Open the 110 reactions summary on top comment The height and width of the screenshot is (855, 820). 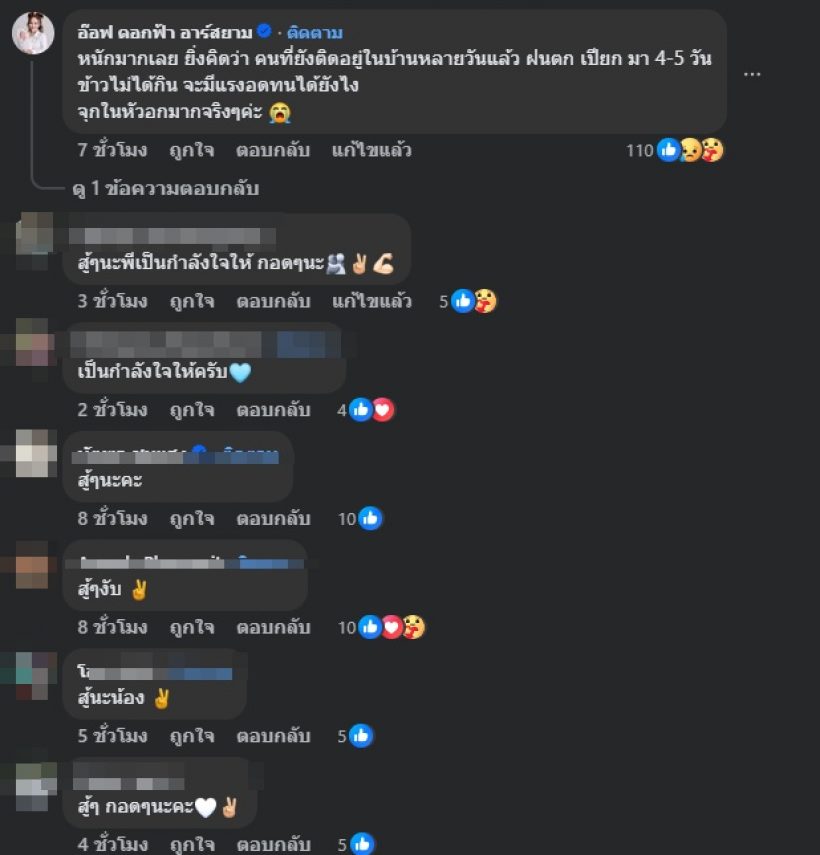(x=674, y=150)
